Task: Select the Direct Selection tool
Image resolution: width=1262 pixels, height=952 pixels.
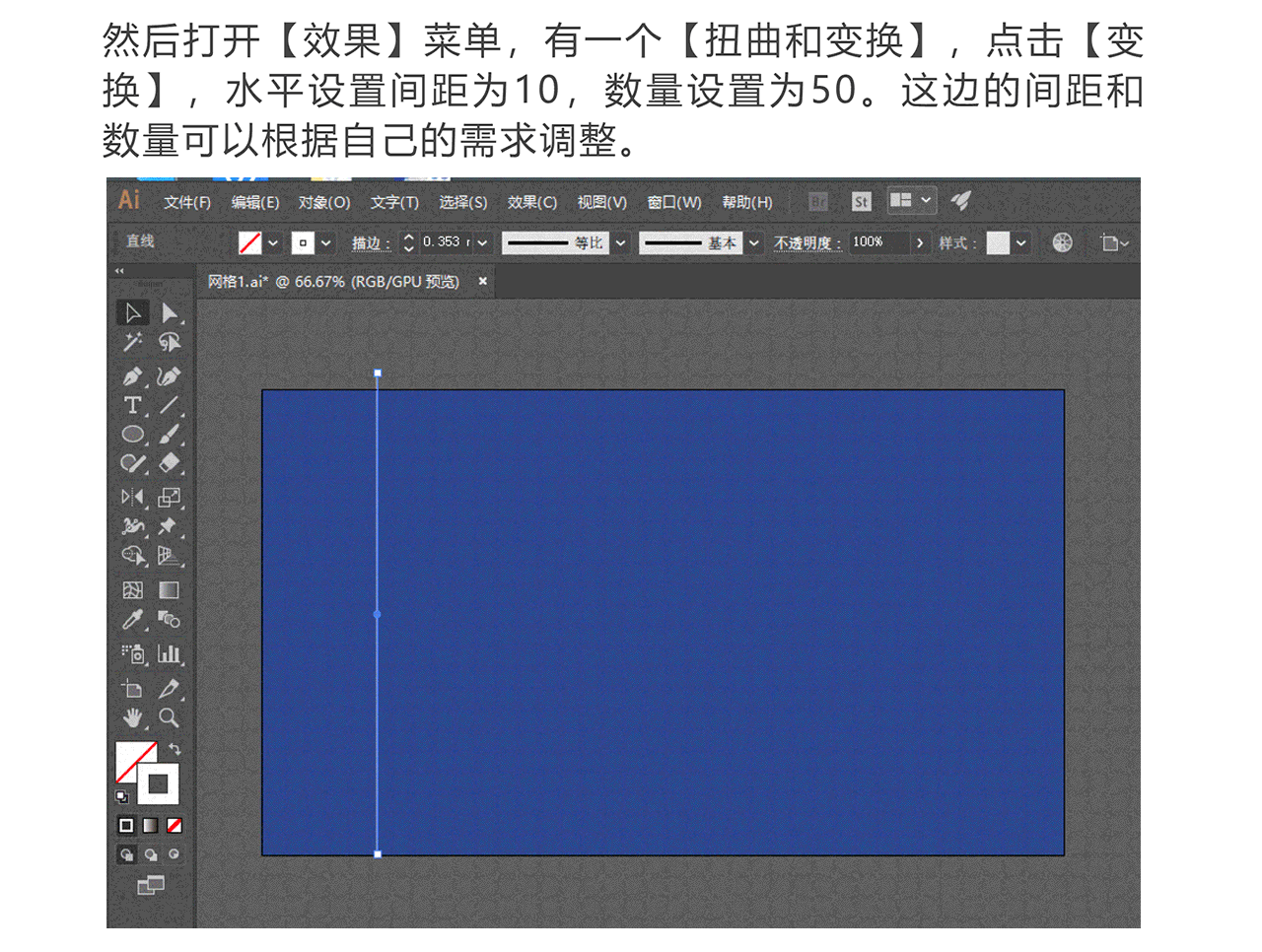Action: 170,313
